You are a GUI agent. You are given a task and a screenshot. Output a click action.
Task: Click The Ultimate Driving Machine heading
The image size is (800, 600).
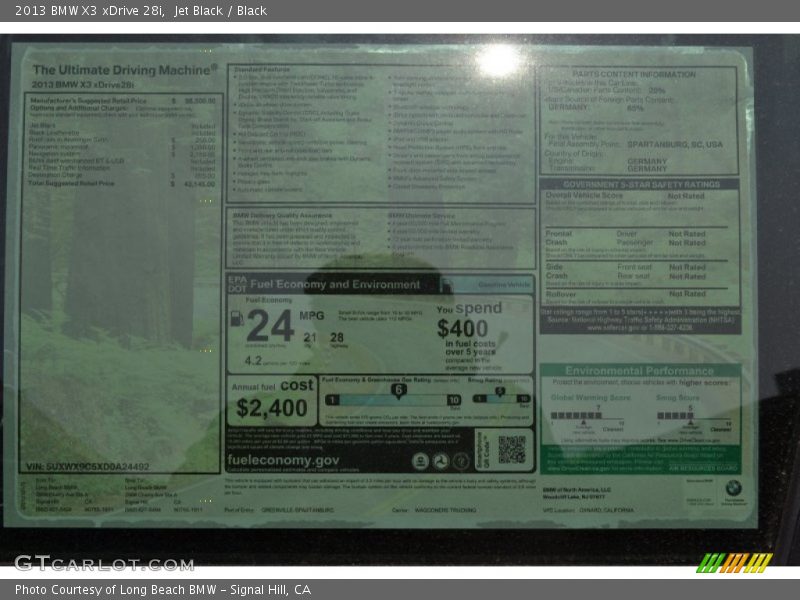tap(125, 70)
